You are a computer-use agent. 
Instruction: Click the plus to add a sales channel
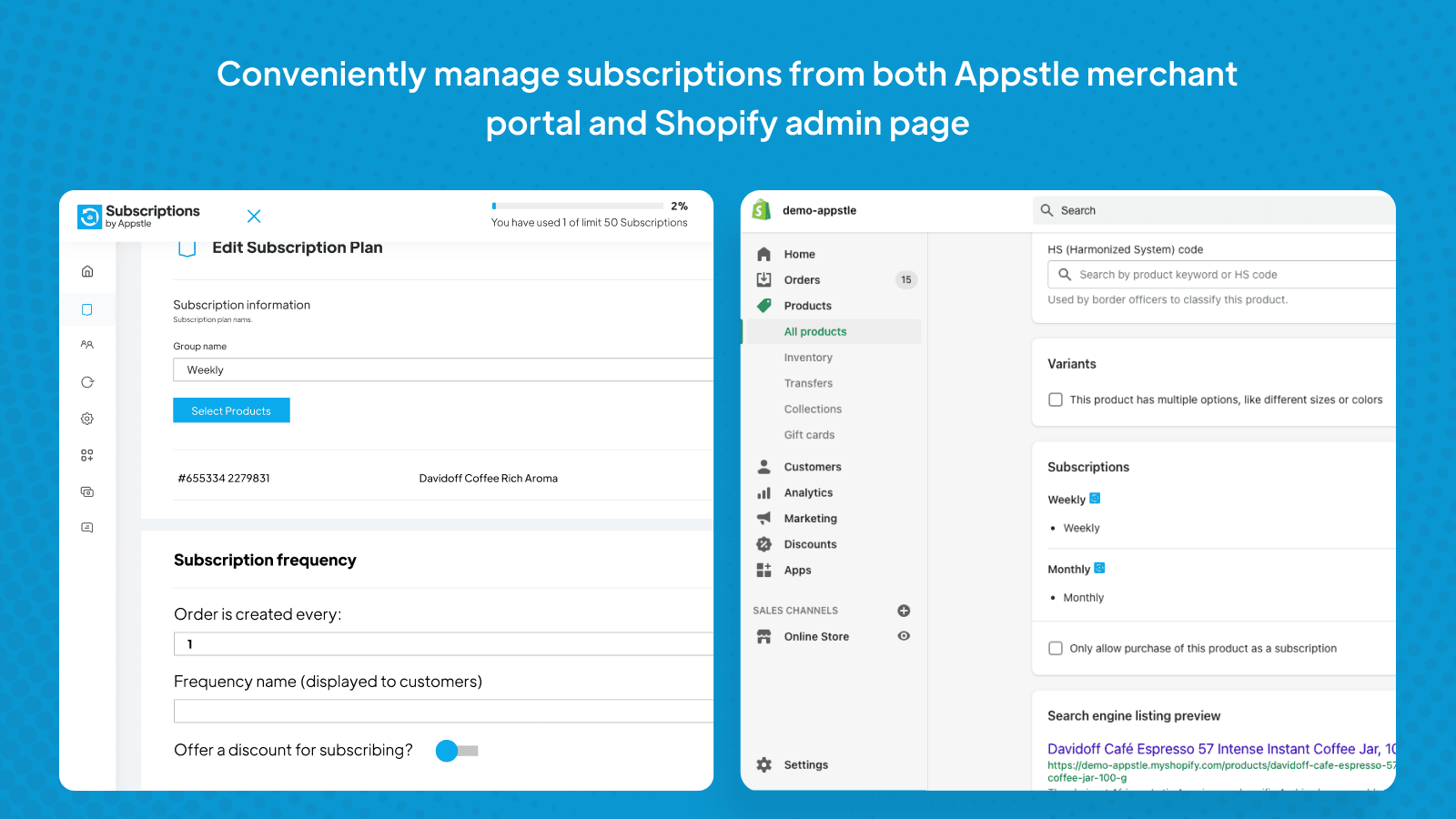pos(903,610)
